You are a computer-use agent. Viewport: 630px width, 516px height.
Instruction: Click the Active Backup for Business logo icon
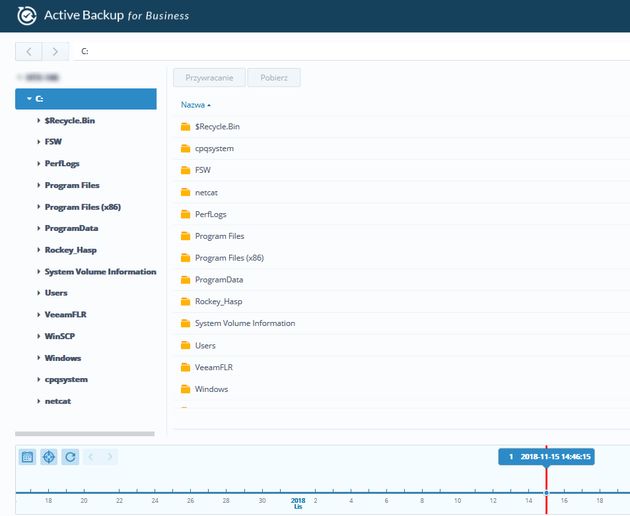tap(27, 16)
